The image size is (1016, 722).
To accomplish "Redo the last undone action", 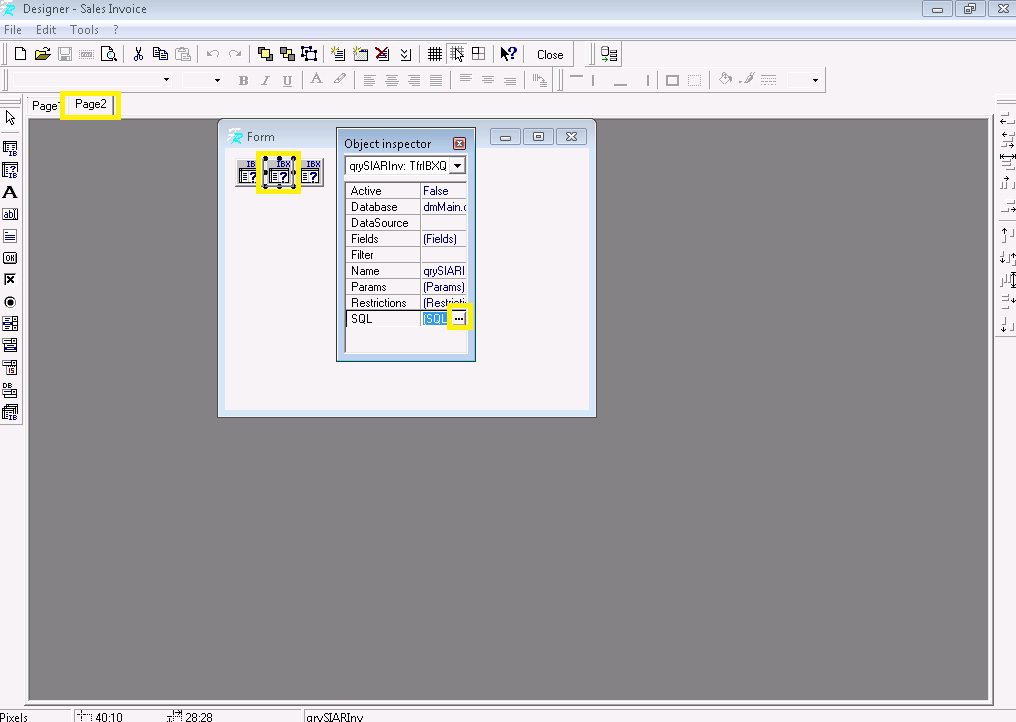I will tap(235, 54).
